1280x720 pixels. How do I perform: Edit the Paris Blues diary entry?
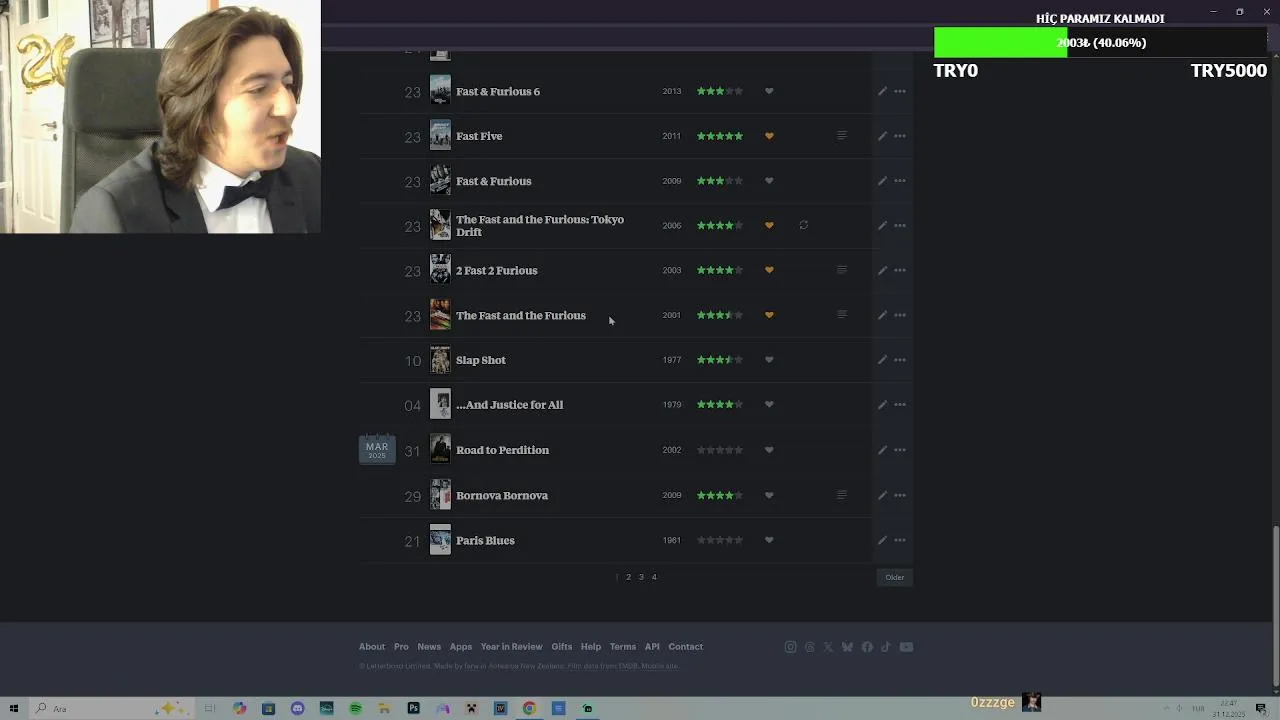tap(882, 540)
